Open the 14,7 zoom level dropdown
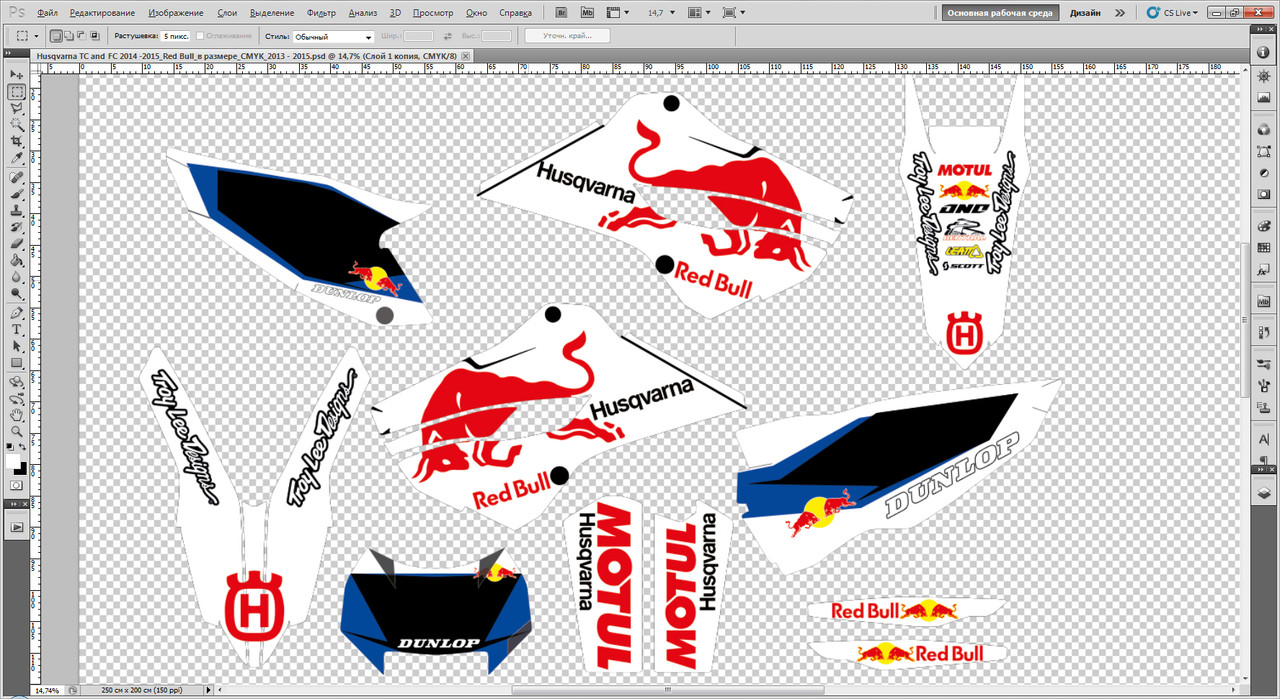Screen dimensions: 1280x699 click(660, 13)
